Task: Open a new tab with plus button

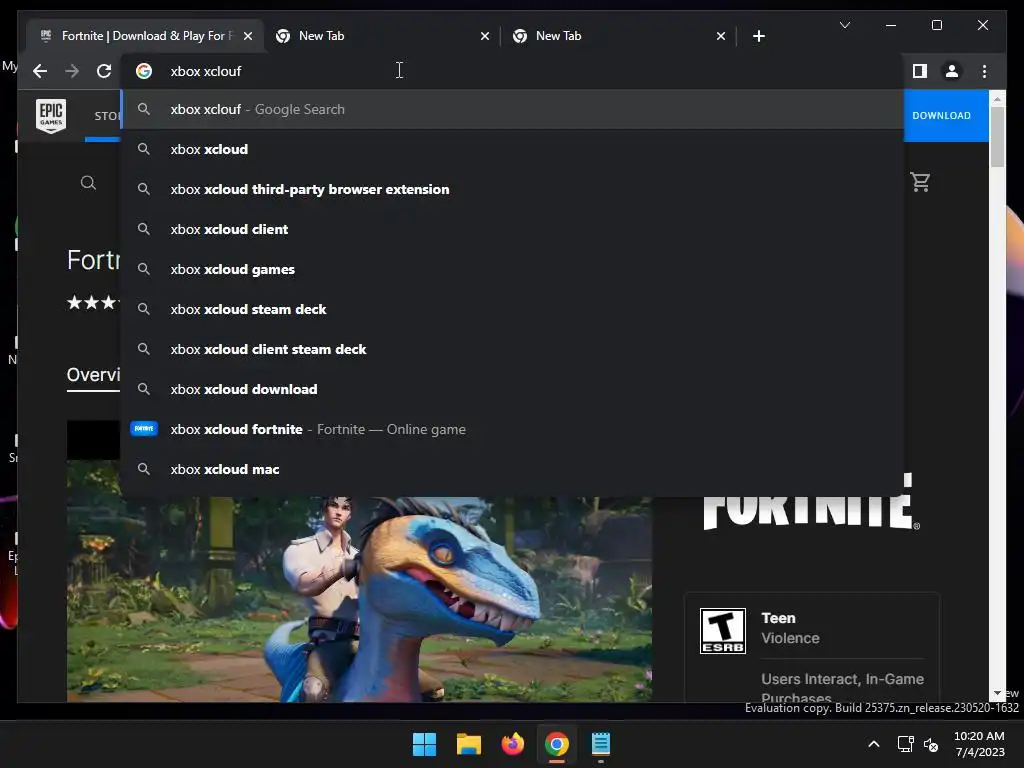Action: (758, 36)
